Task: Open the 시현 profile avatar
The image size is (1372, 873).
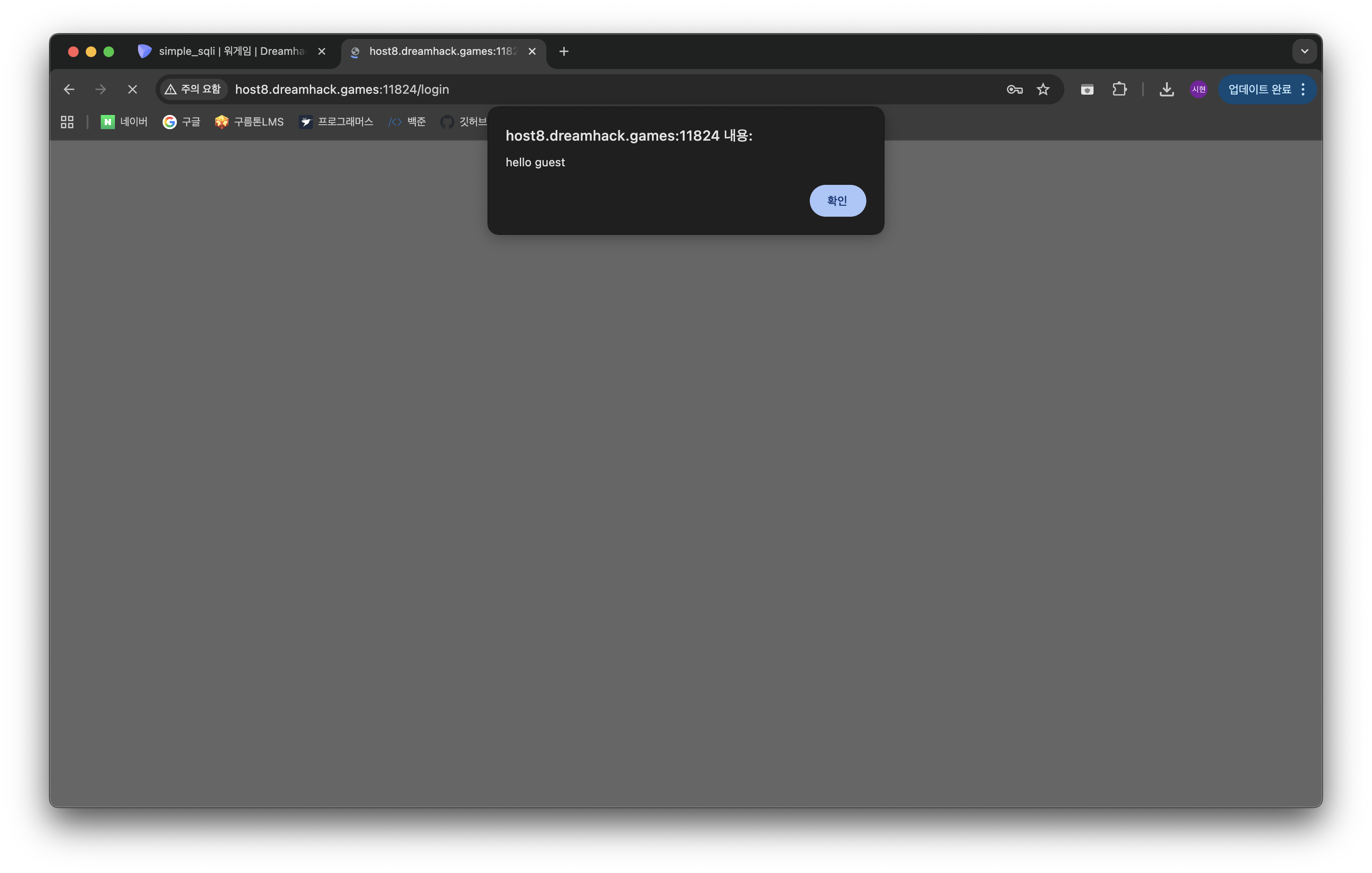Action: pyautogui.click(x=1198, y=89)
